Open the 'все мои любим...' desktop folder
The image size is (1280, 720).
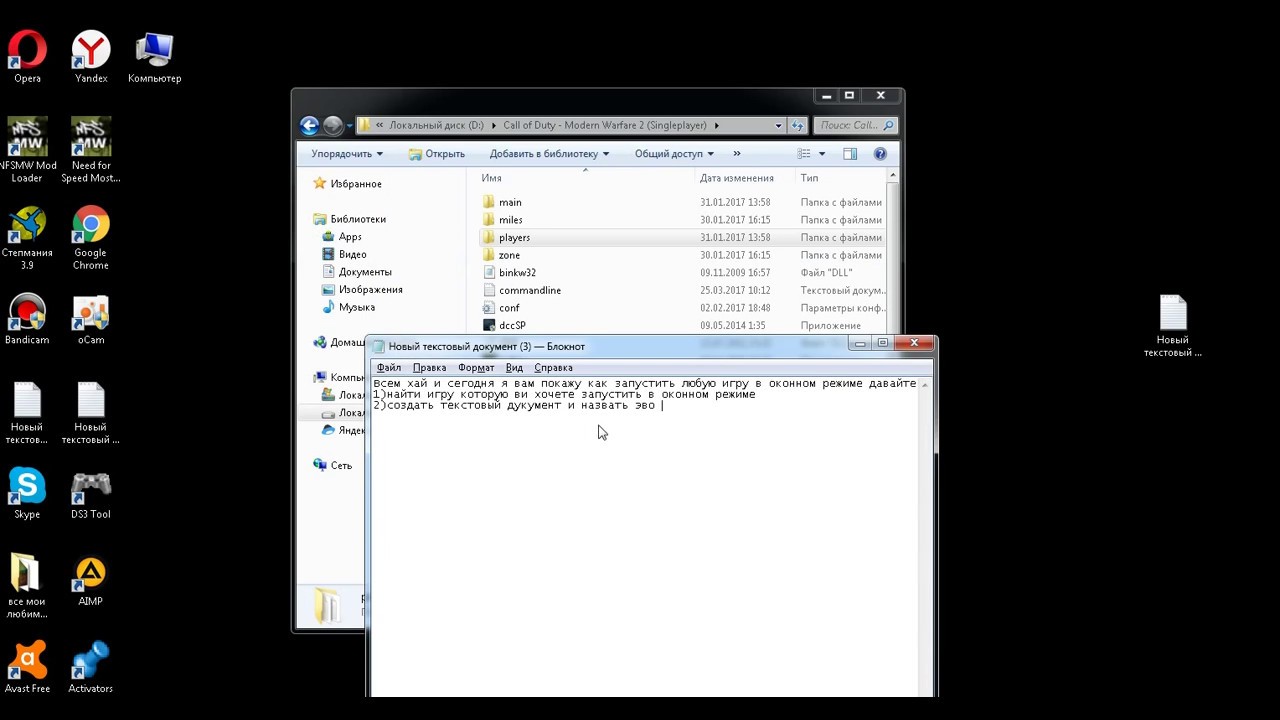point(27,587)
